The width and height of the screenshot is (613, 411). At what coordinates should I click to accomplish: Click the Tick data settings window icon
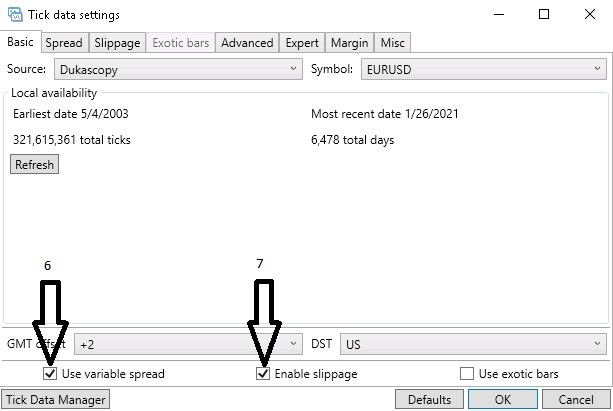click(x=15, y=14)
